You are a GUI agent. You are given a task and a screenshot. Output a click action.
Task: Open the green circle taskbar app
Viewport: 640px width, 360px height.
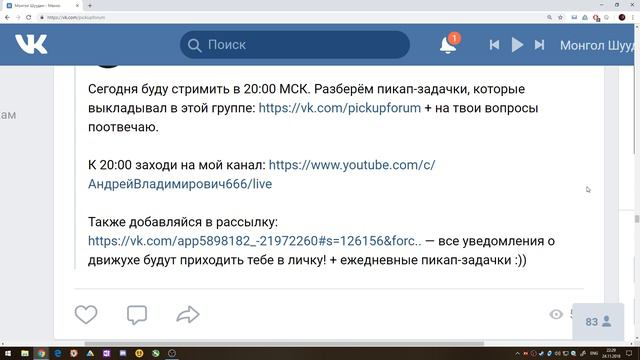tap(156, 353)
